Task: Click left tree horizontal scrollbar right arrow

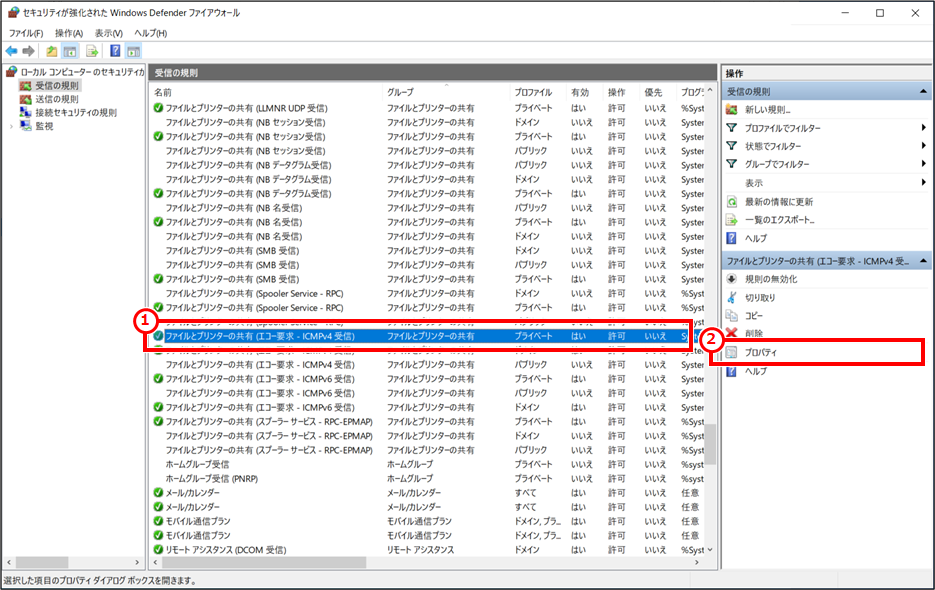Action: [137, 563]
